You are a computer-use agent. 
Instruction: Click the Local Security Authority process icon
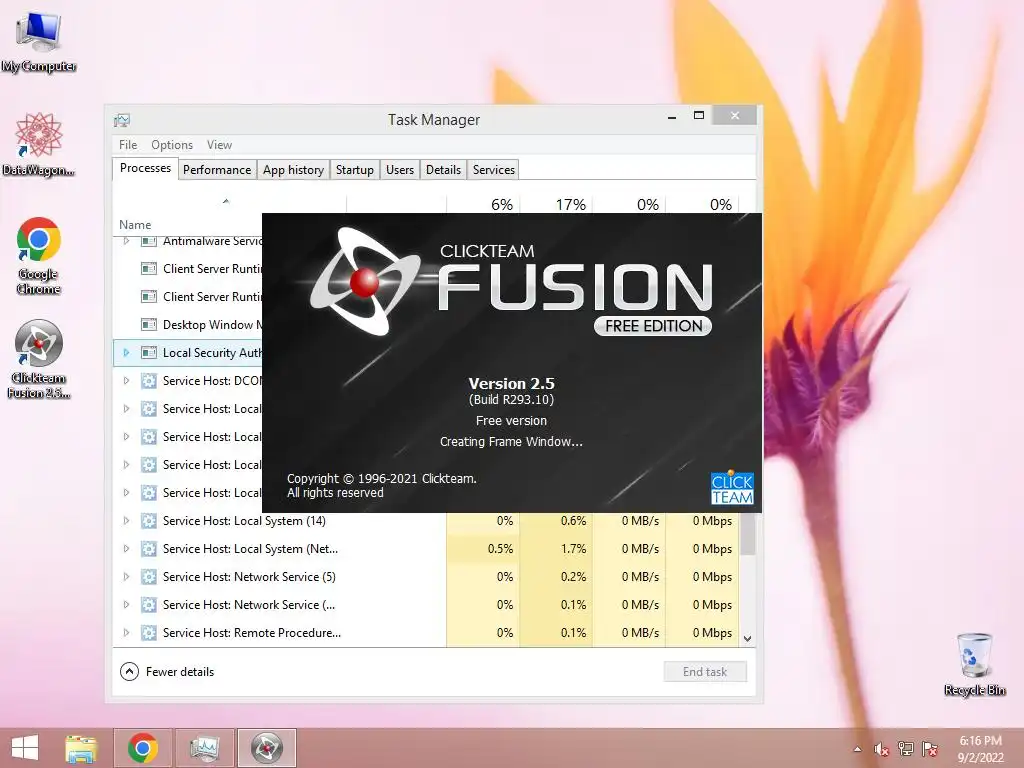(149, 353)
